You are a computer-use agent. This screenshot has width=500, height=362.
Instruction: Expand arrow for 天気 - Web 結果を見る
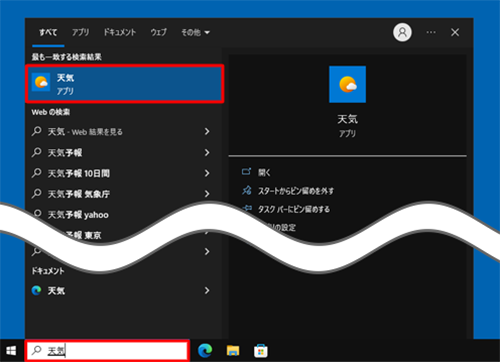207,132
